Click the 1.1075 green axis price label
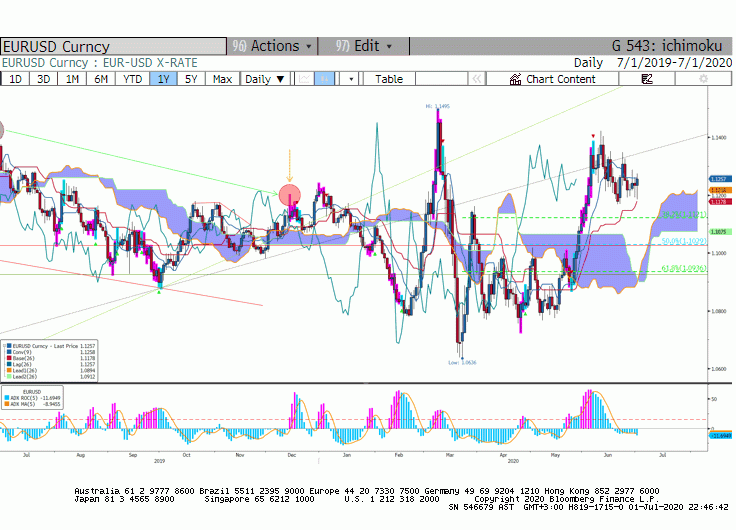 pos(720,232)
